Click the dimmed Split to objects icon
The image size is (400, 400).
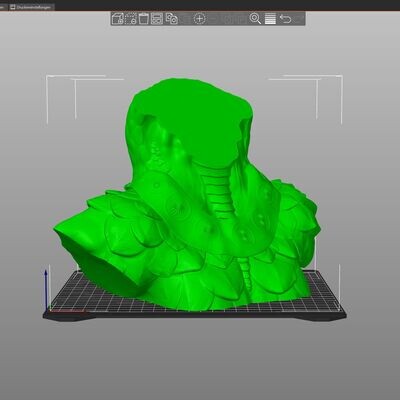[x=227, y=19]
